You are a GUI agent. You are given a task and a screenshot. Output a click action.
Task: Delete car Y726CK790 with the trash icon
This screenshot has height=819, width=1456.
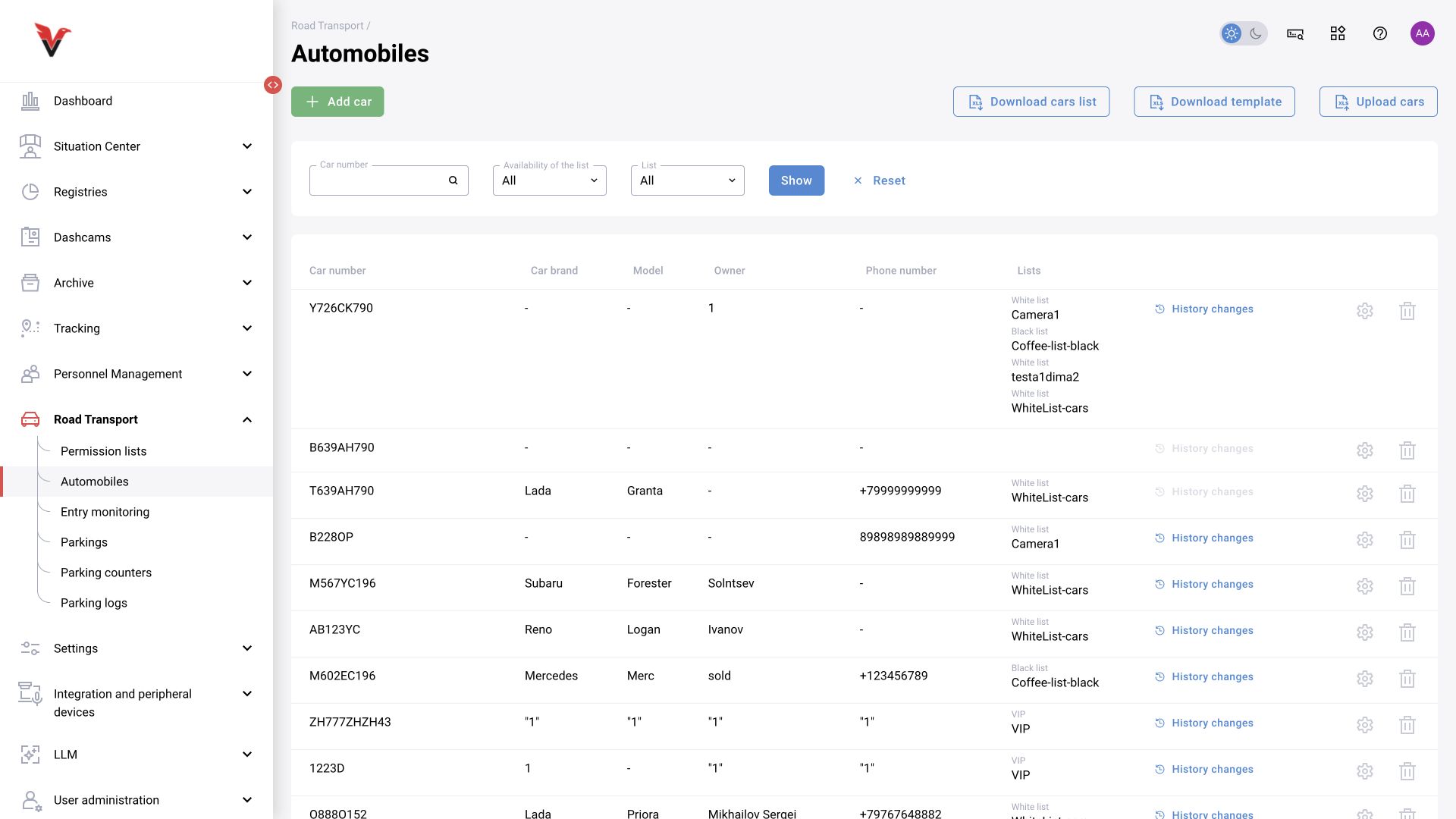tap(1407, 311)
